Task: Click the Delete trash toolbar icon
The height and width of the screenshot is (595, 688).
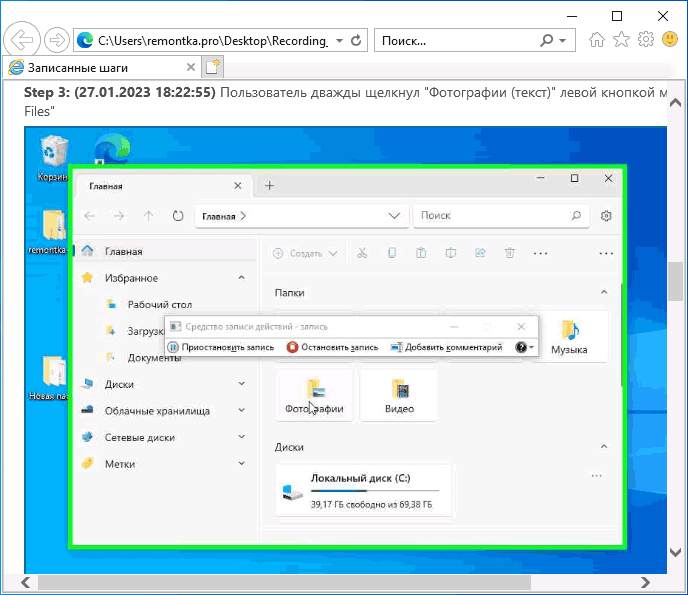Action: (x=510, y=253)
